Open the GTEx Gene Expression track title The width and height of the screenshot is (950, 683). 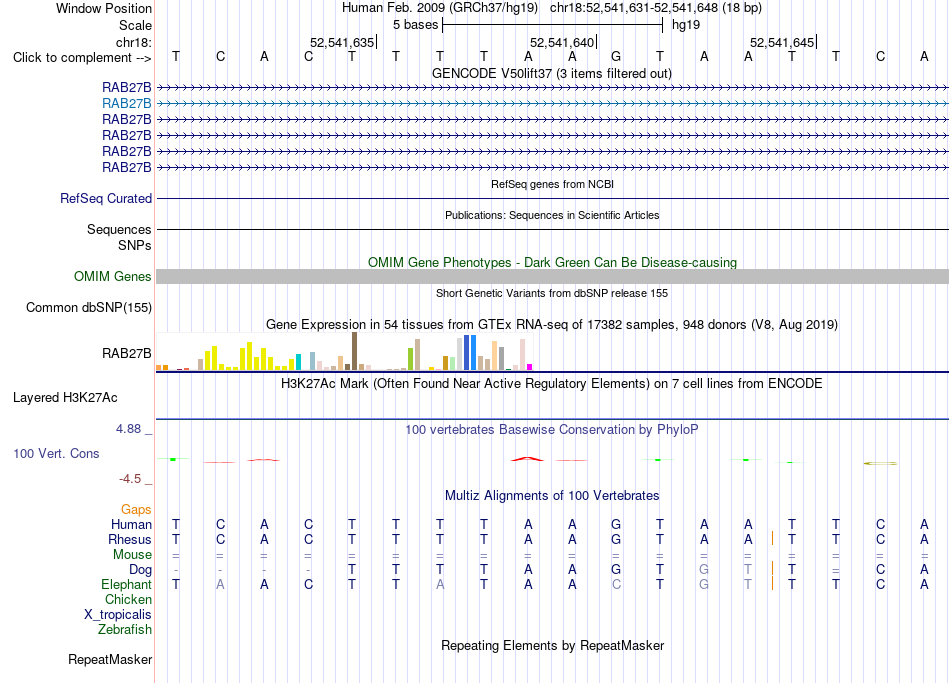pos(552,324)
